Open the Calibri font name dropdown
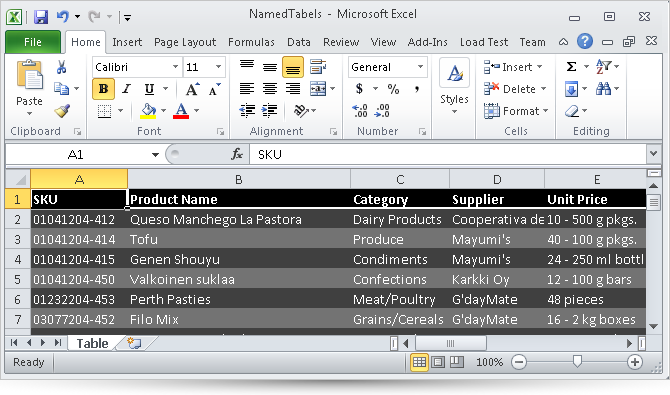The image size is (670, 395). coord(175,67)
